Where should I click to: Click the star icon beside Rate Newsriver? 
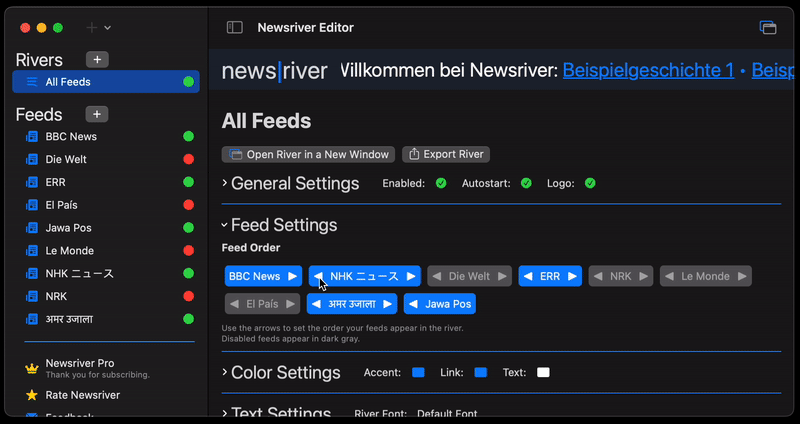[x=32, y=395]
